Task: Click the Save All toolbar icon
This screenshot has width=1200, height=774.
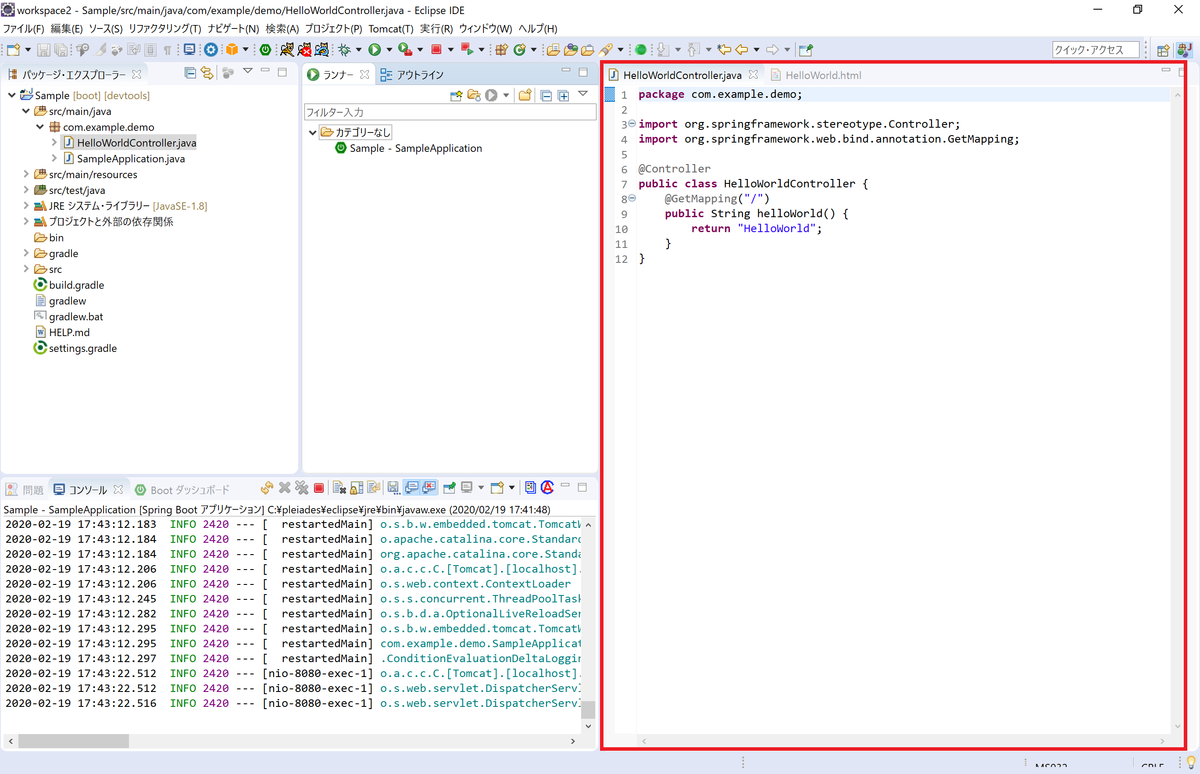Action: (x=61, y=49)
